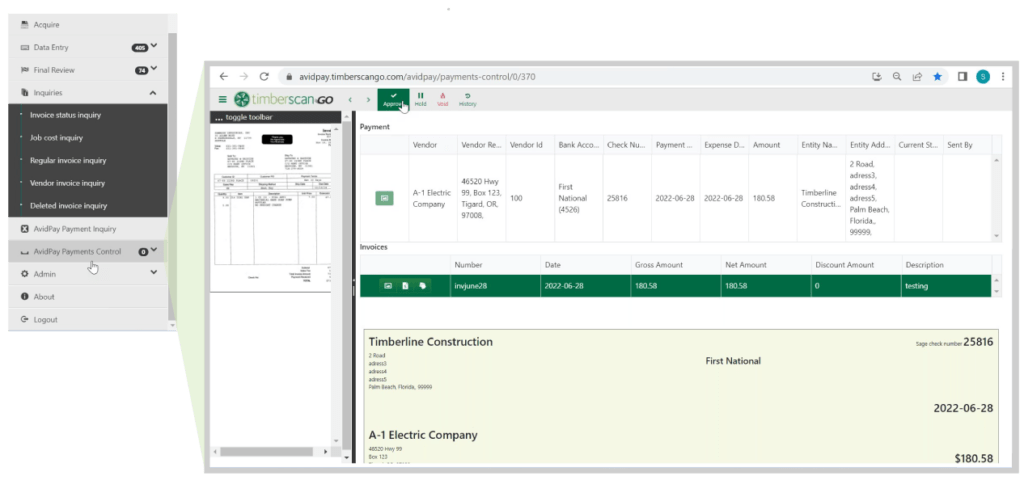Open the browser profile avatar S
The width and height of the screenshot is (1024, 480).
(983, 76)
